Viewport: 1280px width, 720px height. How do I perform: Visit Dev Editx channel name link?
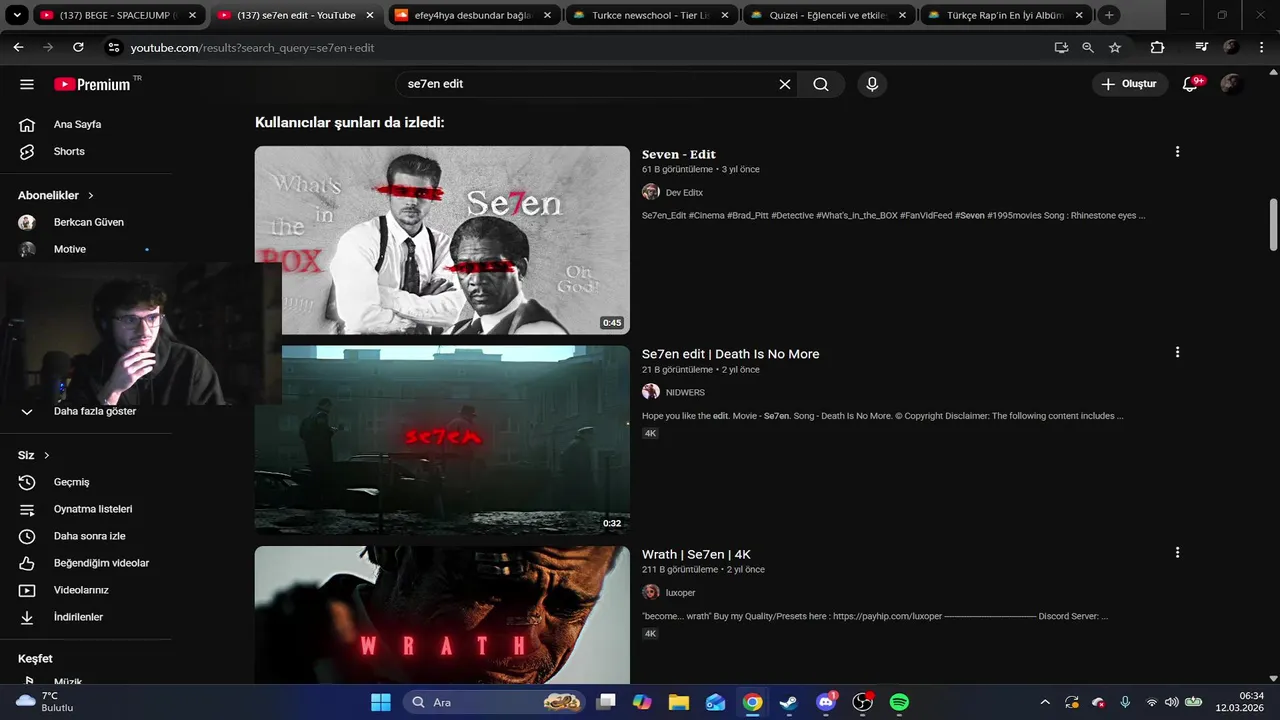684,192
